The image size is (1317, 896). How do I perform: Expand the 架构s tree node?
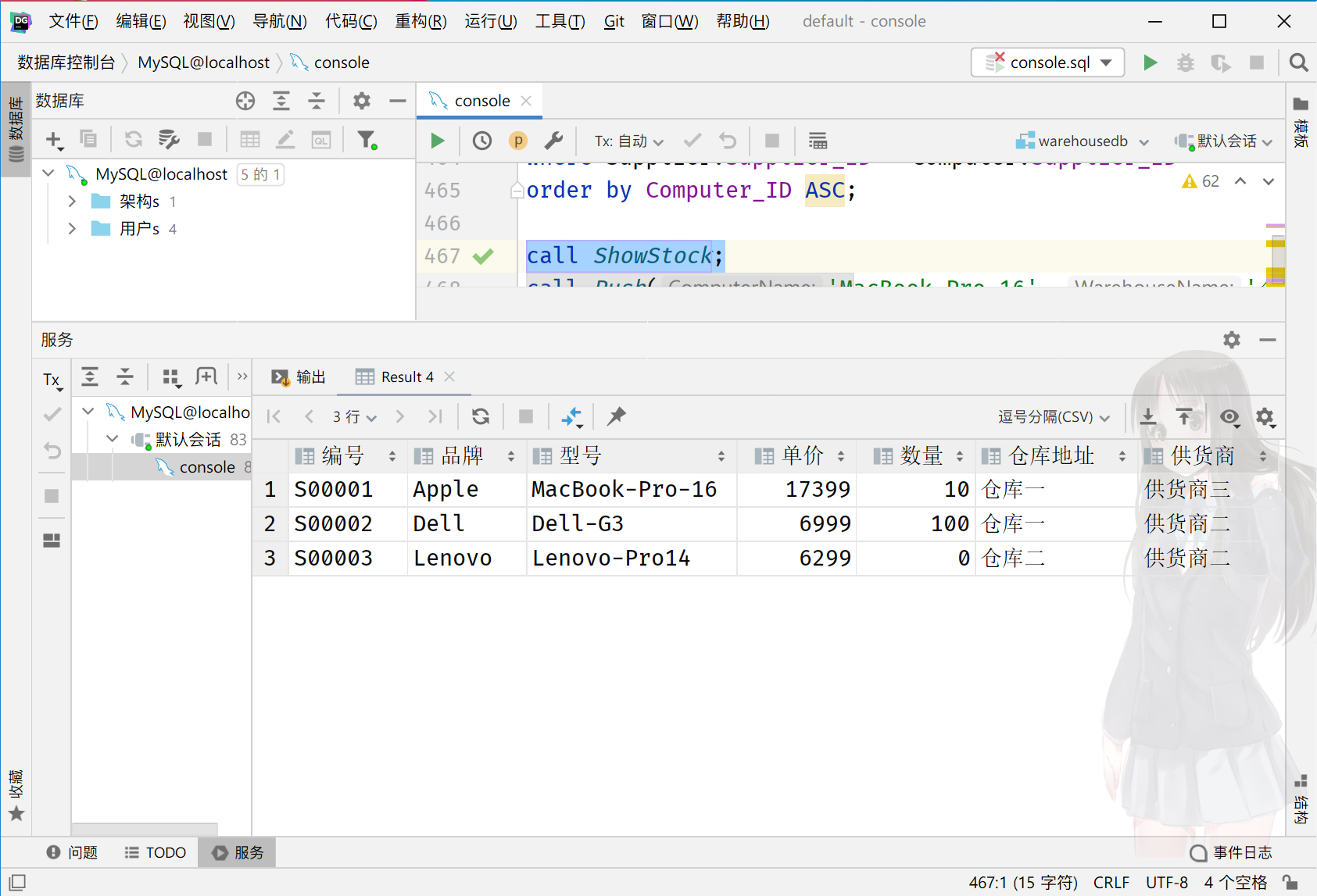[x=72, y=202]
